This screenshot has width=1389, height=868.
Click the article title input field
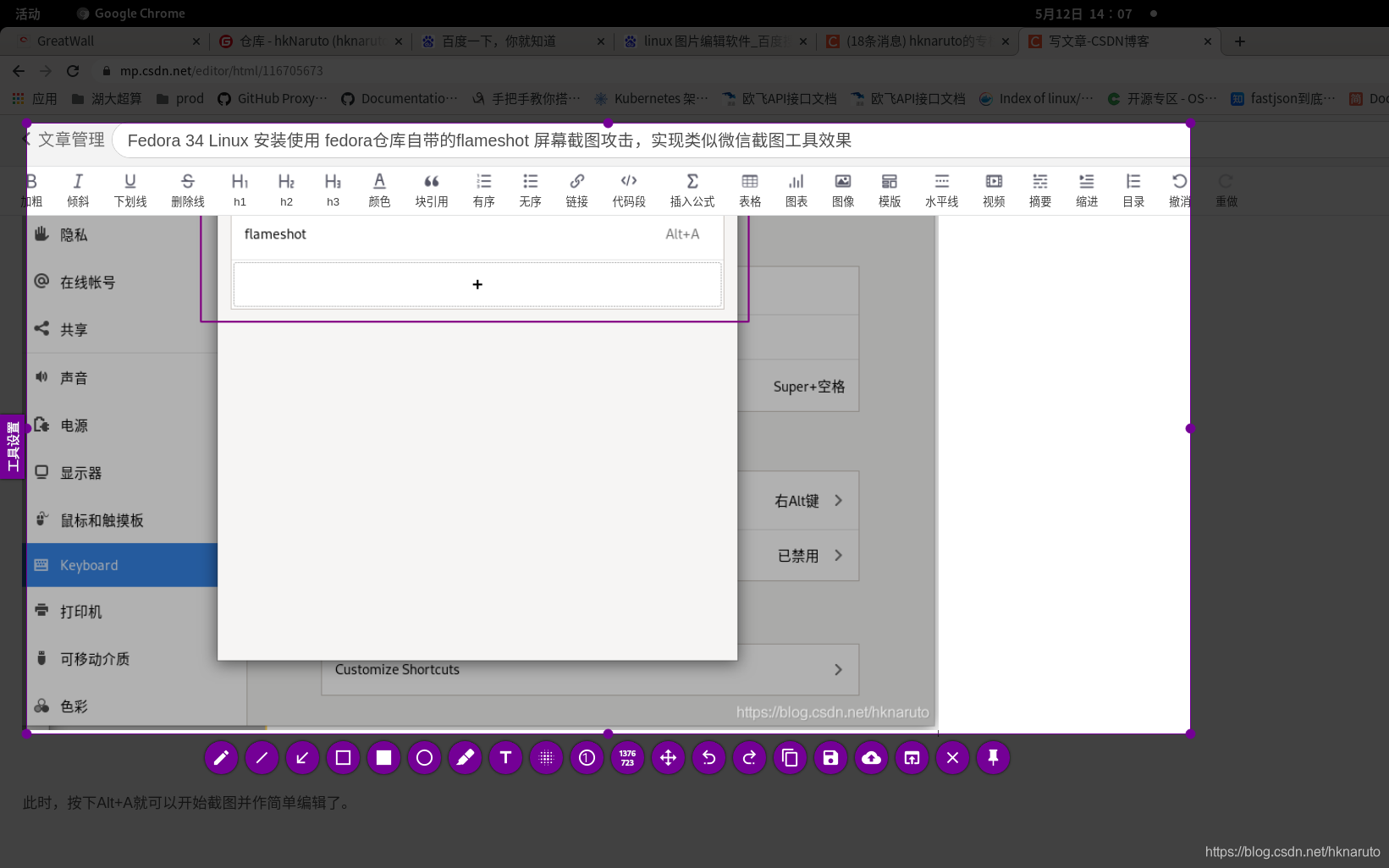pos(652,140)
